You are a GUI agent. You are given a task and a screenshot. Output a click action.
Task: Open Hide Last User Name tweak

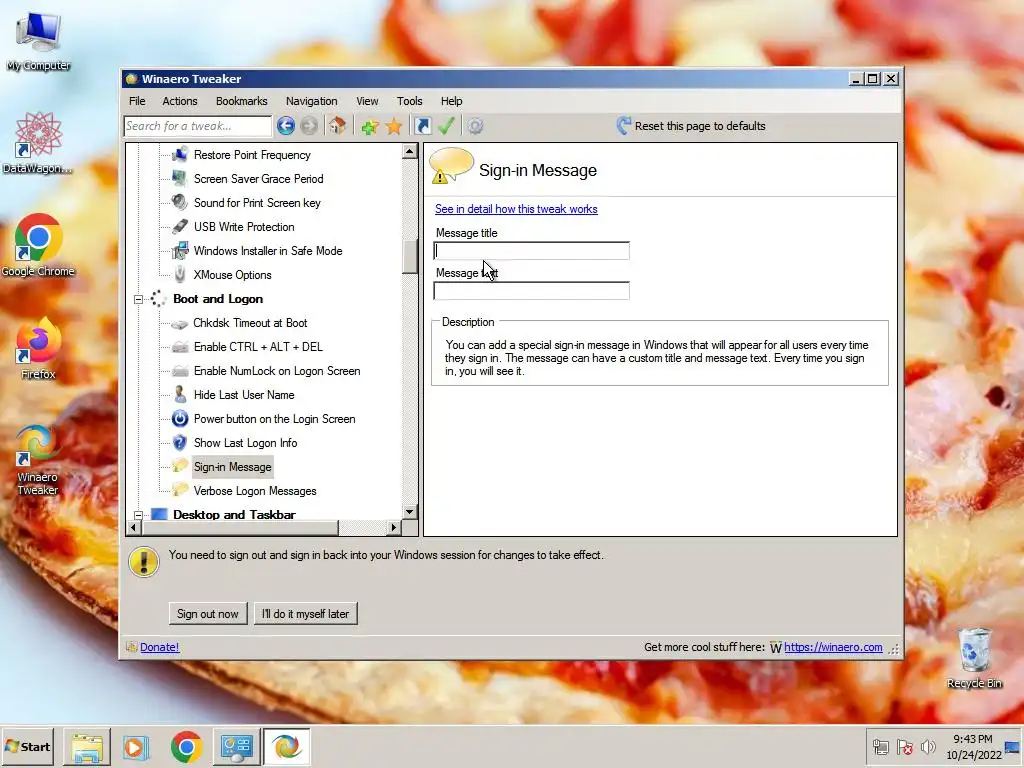244,395
